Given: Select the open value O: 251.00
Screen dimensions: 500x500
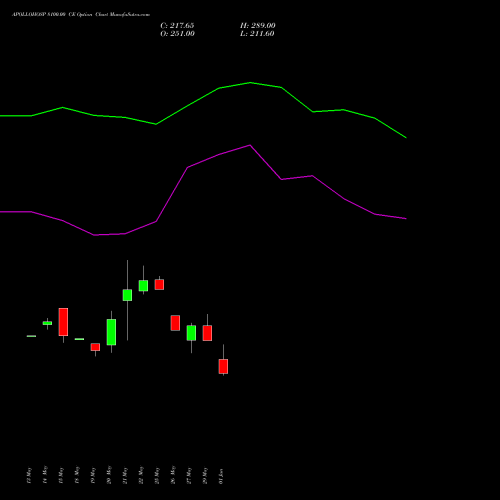Looking at the screenshot, I should pos(177,34).
